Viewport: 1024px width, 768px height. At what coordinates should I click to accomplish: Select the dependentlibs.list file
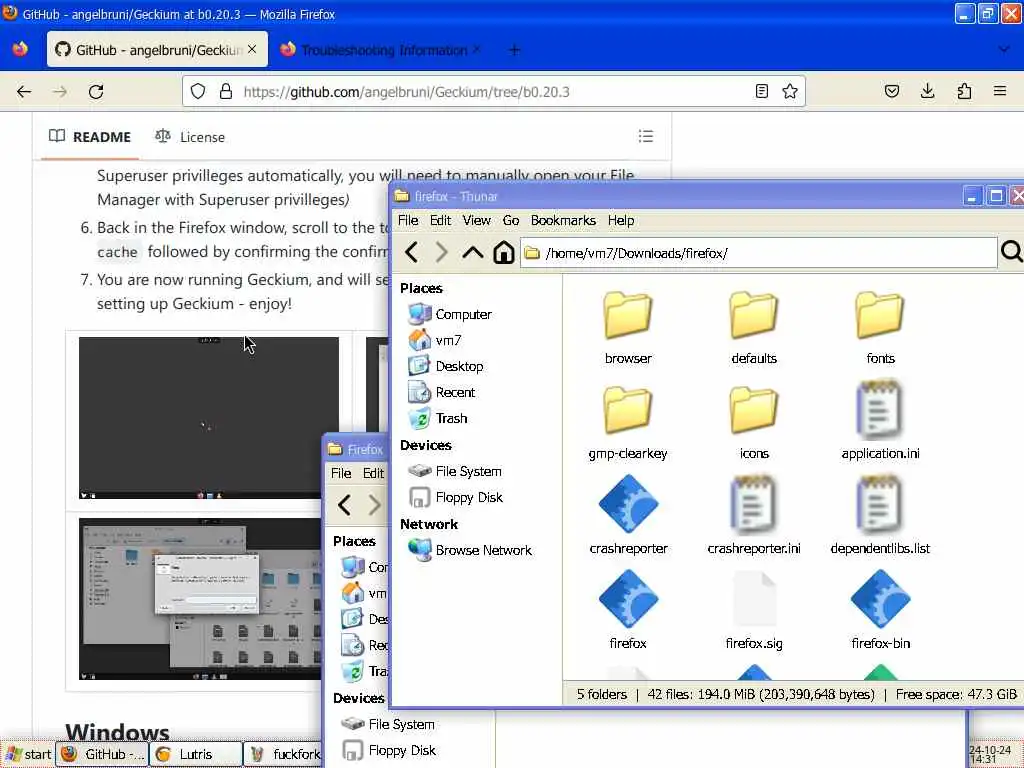coord(880,515)
